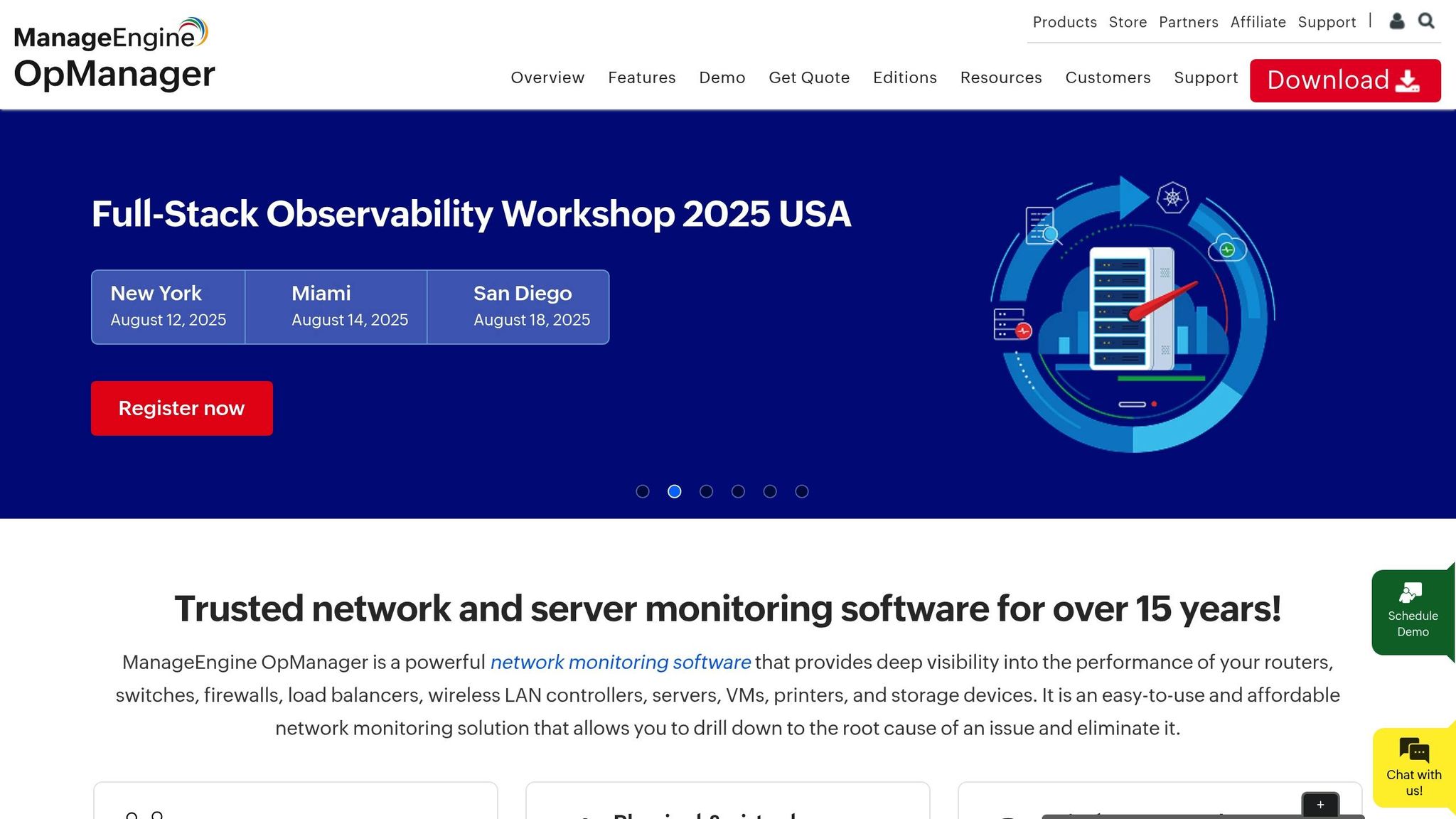Open the Overview menu item
Image resolution: width=1456 pixels, height=819 pixels.
pyautogui.click(x=547, y=77)
